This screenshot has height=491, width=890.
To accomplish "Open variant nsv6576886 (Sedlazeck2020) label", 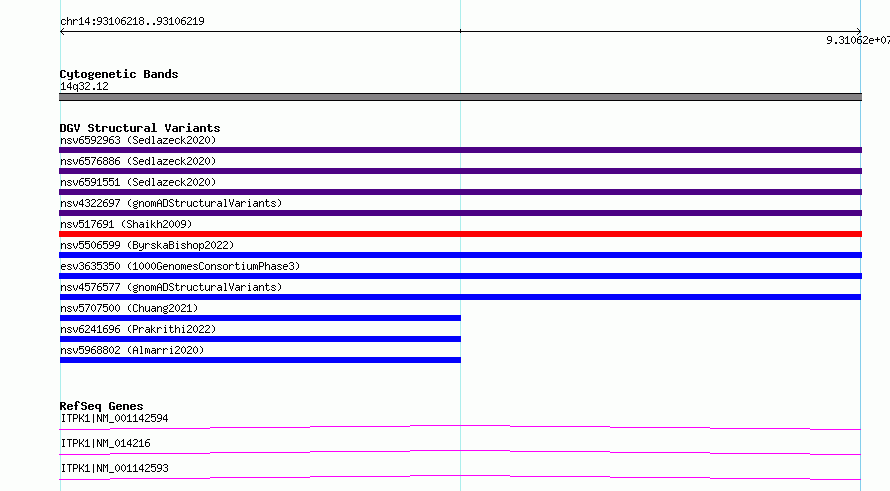I will click(138, 161).
